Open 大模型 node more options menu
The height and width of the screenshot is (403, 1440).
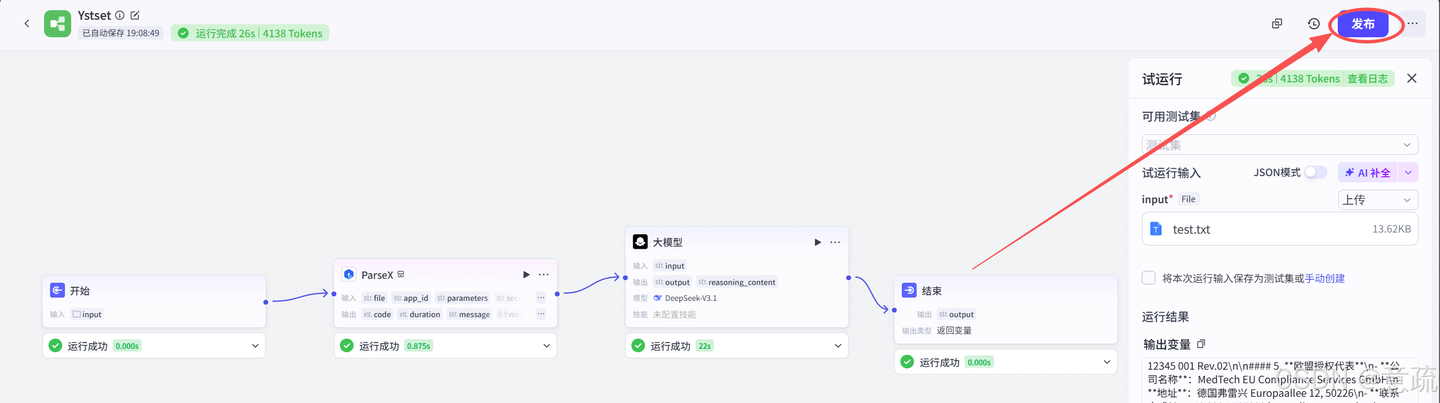point(835,242)
